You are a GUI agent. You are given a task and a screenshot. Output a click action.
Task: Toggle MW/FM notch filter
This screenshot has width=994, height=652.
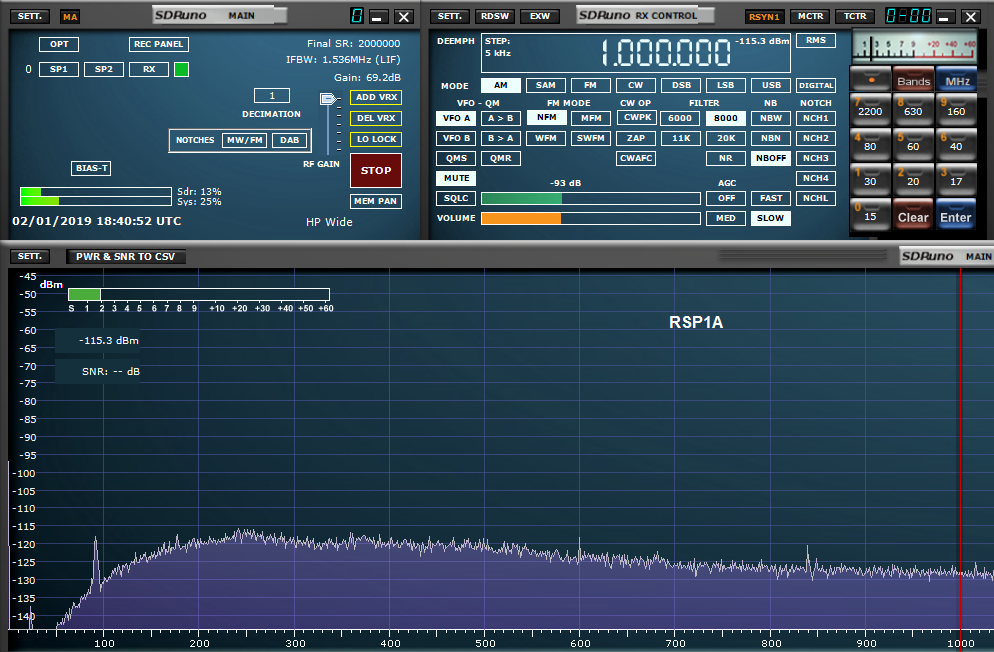[245, 140]
